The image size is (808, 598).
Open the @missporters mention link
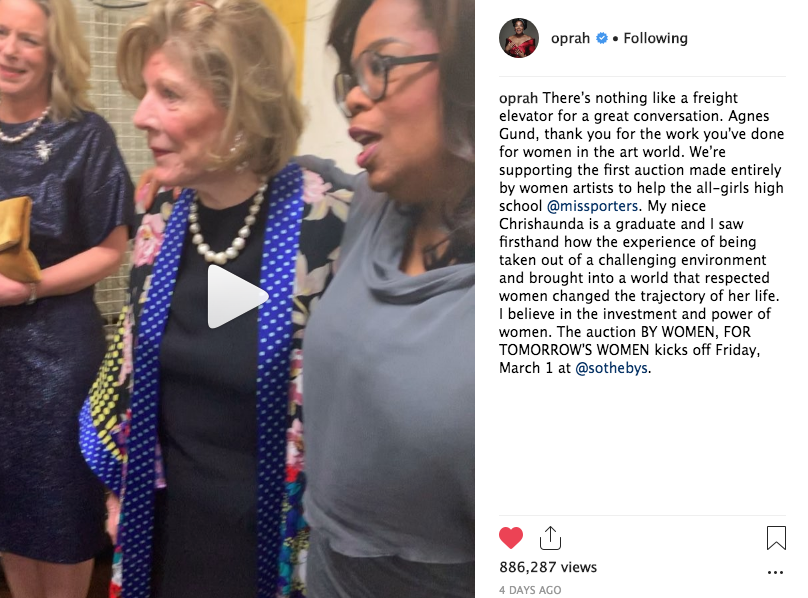pyautogui.click(x=592, y=206)
